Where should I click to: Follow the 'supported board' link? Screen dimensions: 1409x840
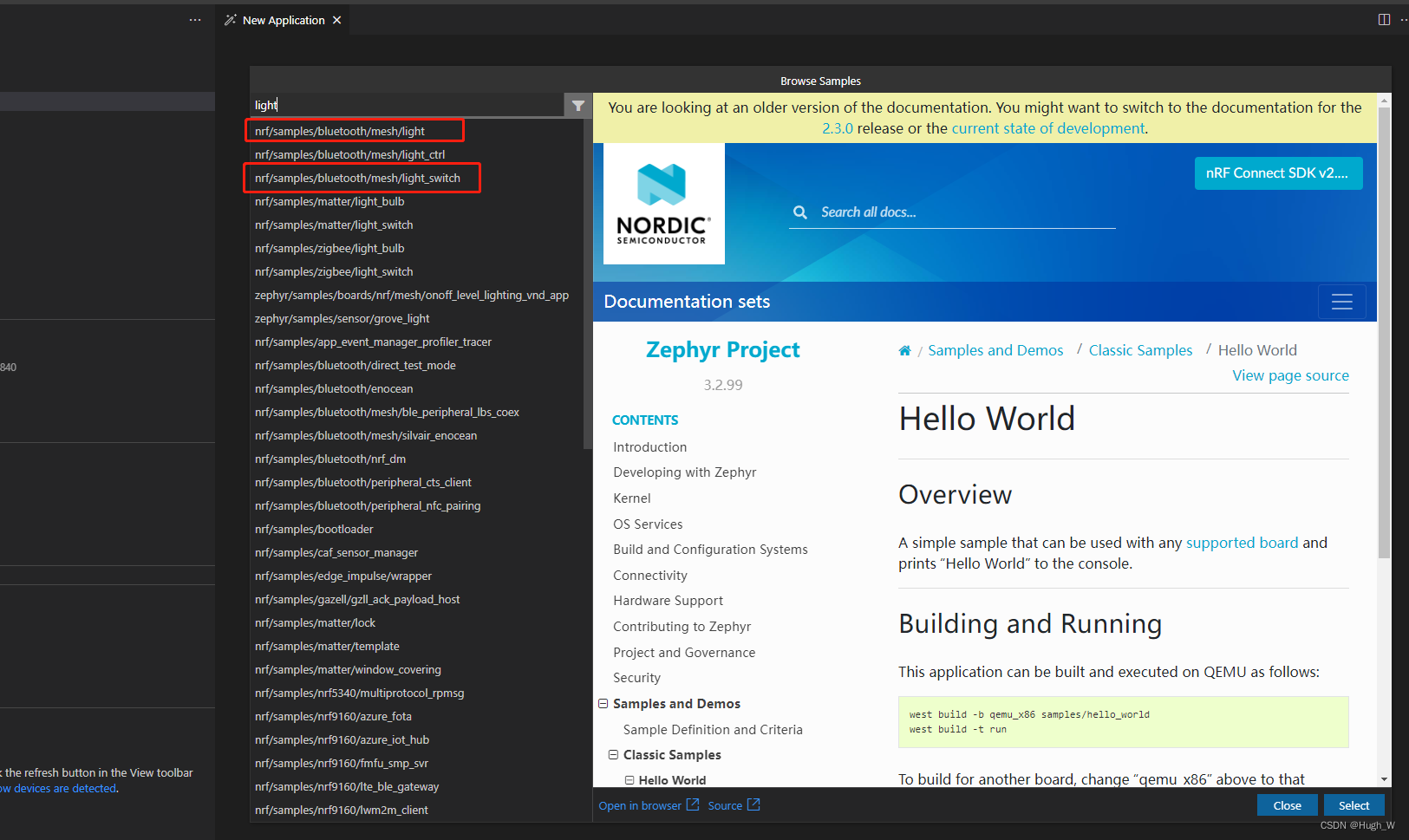tap(1242, 543)
